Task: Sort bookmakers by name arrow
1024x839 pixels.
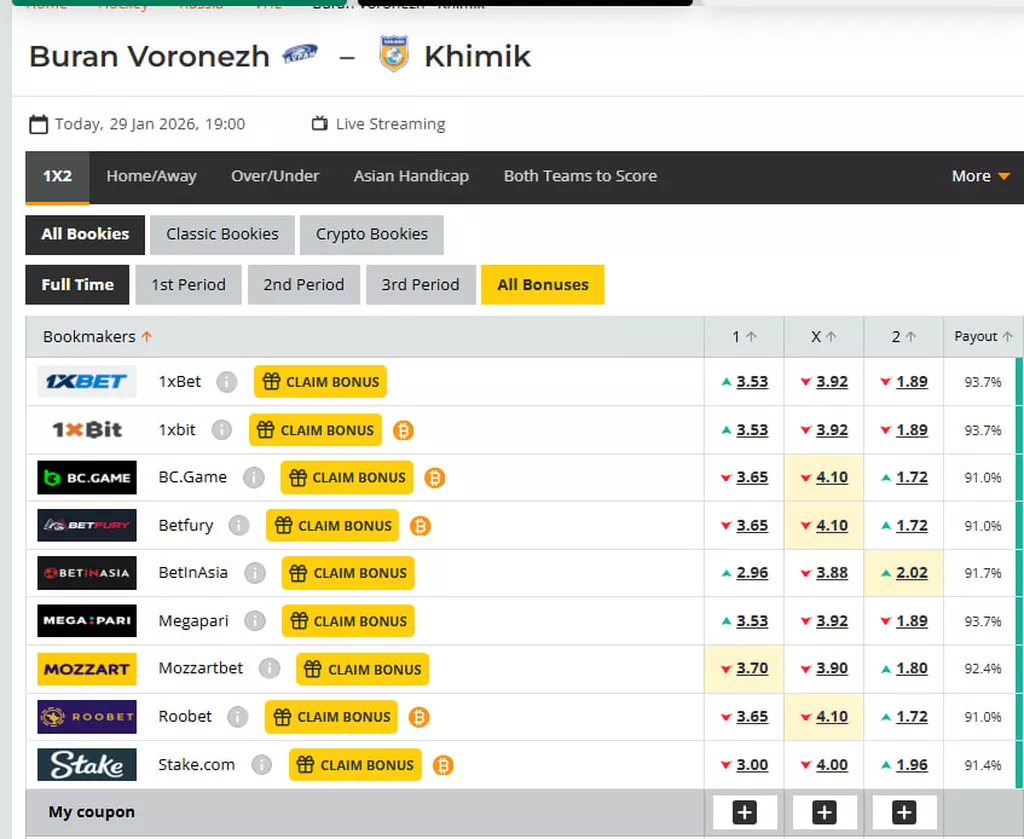Action: coord(147,337)
